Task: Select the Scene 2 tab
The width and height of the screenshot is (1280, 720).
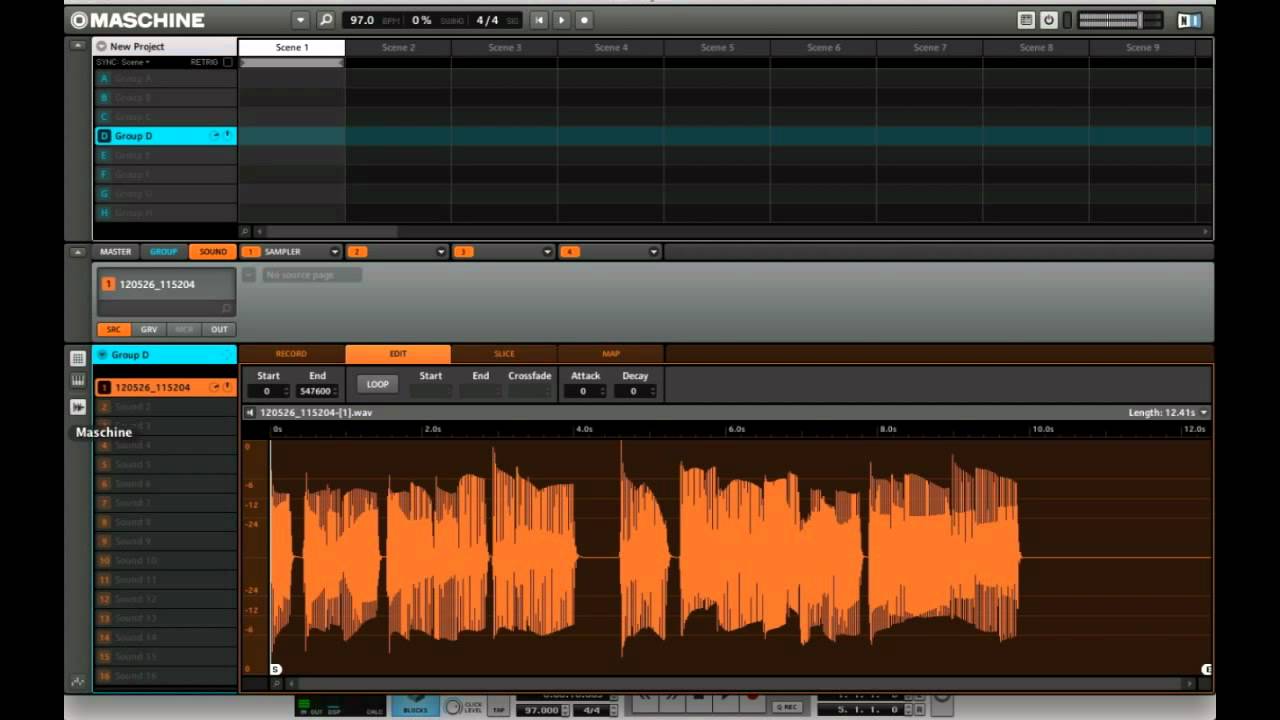Action: [398, 47]
